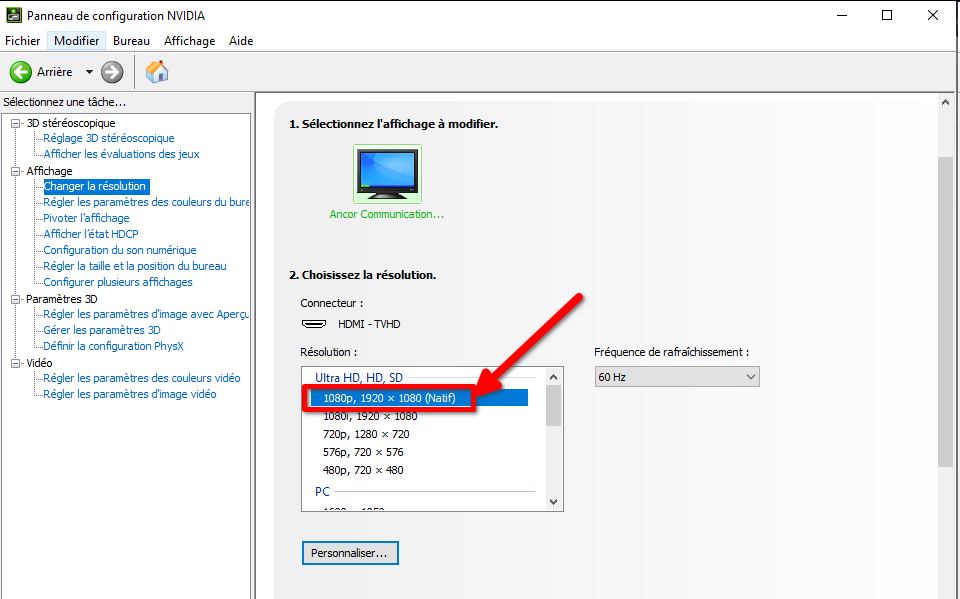
Task: Open the 60 Hz refresh rate dropdown
Action: click(677, 377)
